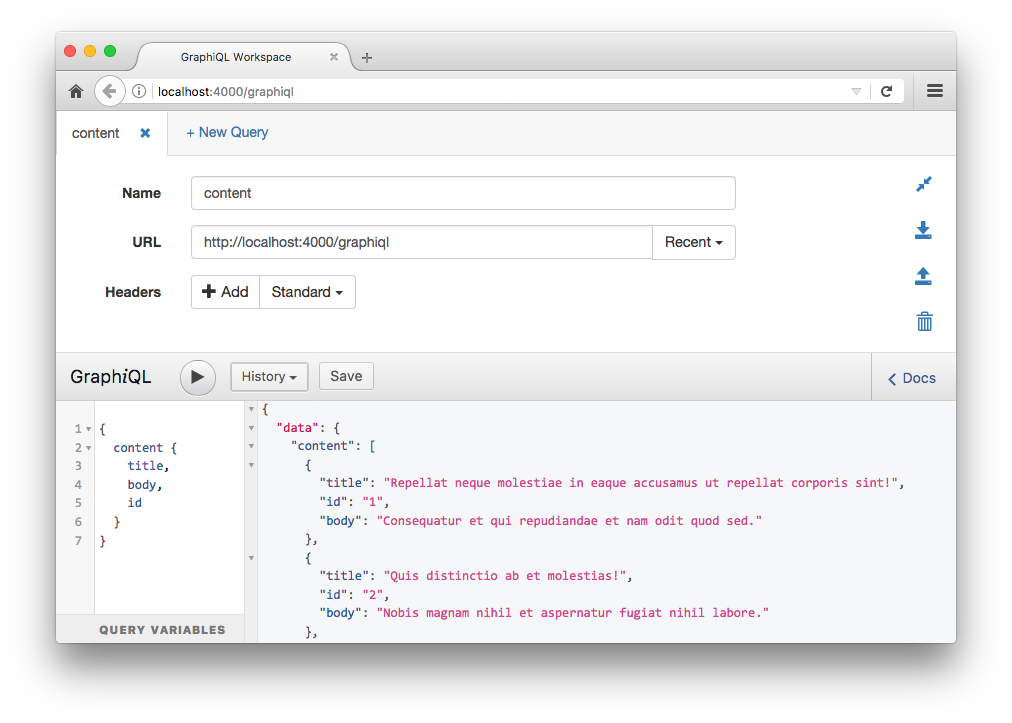Switch to the content tab
Image resolution: width=1012 pixels, height=723 pixels.
pos(96,132)
